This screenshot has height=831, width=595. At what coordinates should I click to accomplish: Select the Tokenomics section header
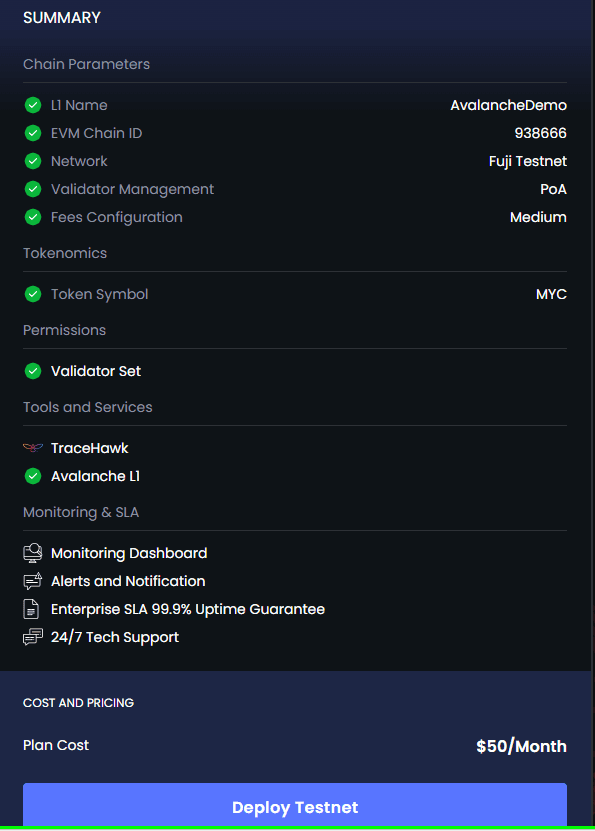tap(65, 253)
